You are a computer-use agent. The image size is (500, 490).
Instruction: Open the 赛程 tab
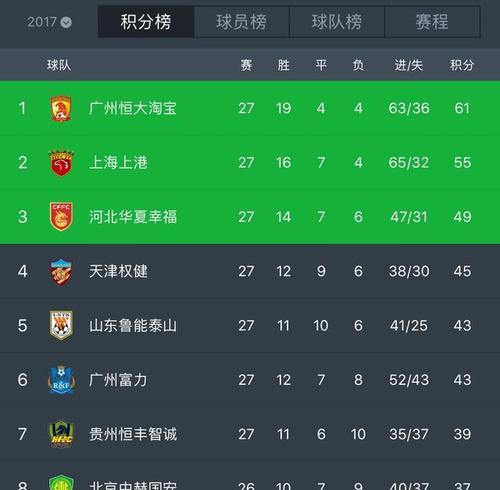pos(432,22)
